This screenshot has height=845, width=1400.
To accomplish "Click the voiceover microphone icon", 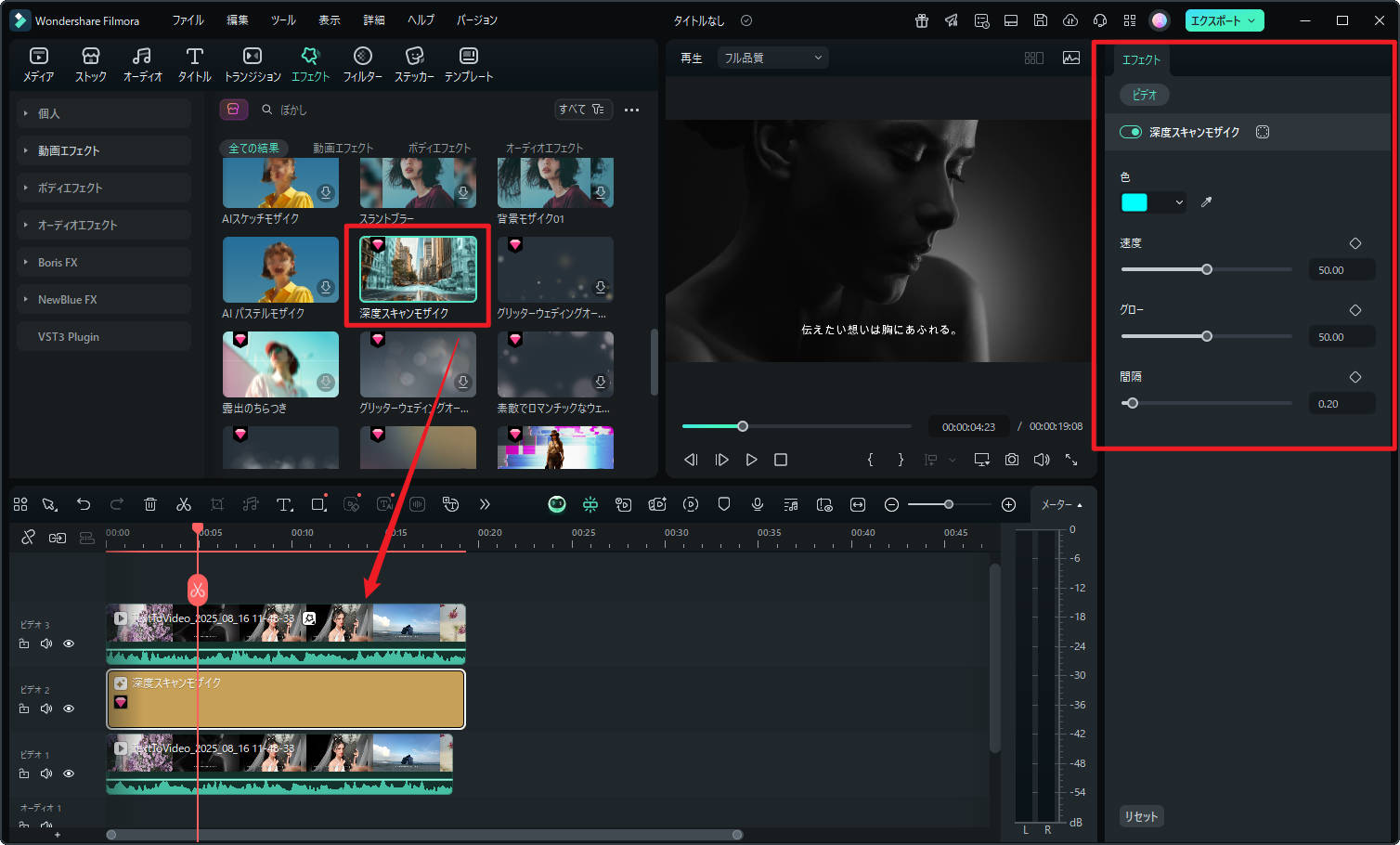I will pos(758,504).
